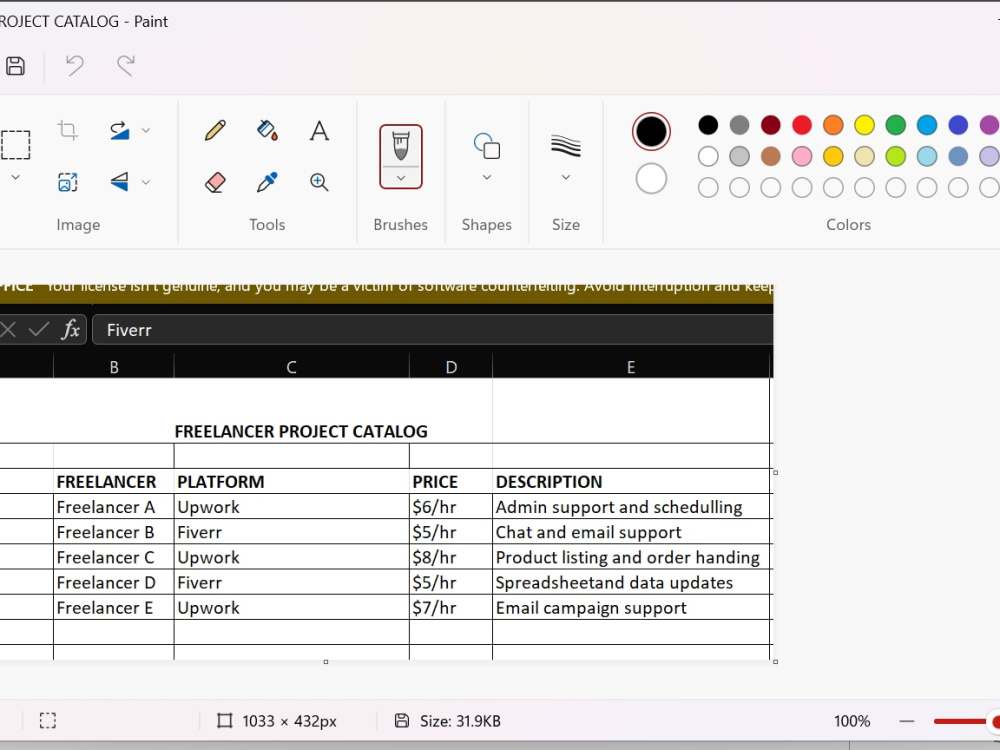Pick green from the palette

click(x=895, y=125)
